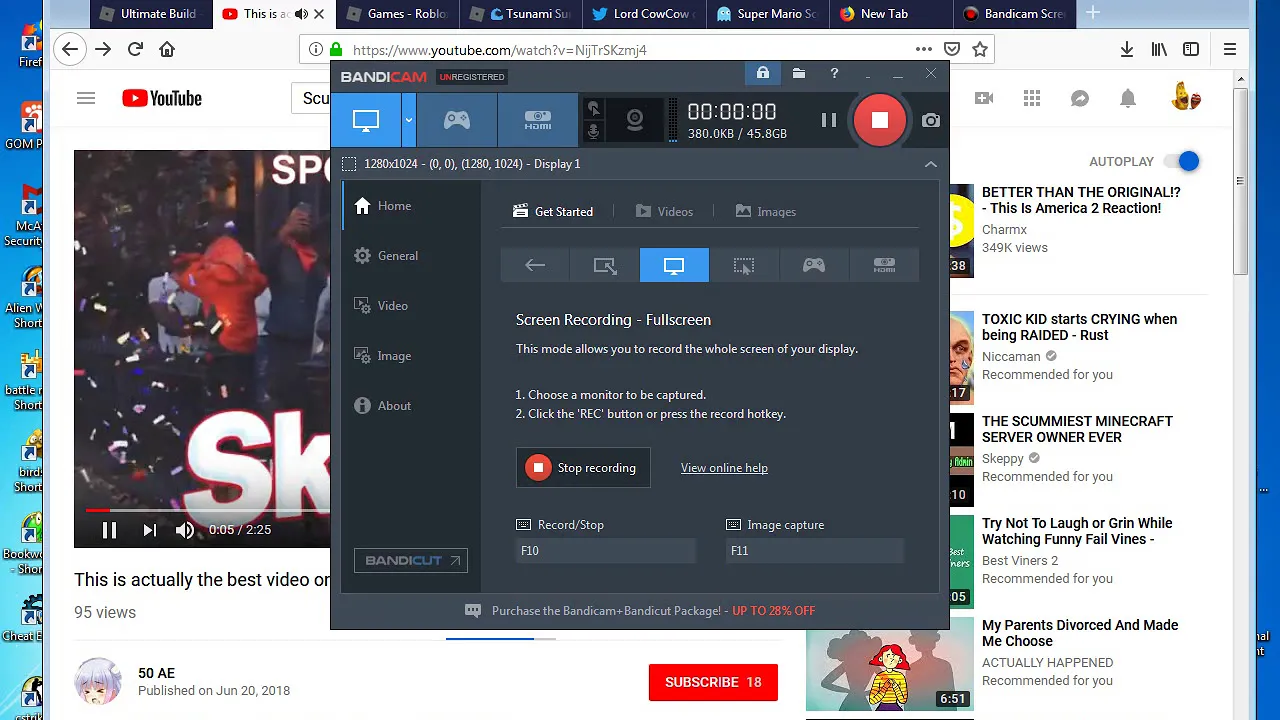Switch to Get Started tab

click(x=553, y=212)
